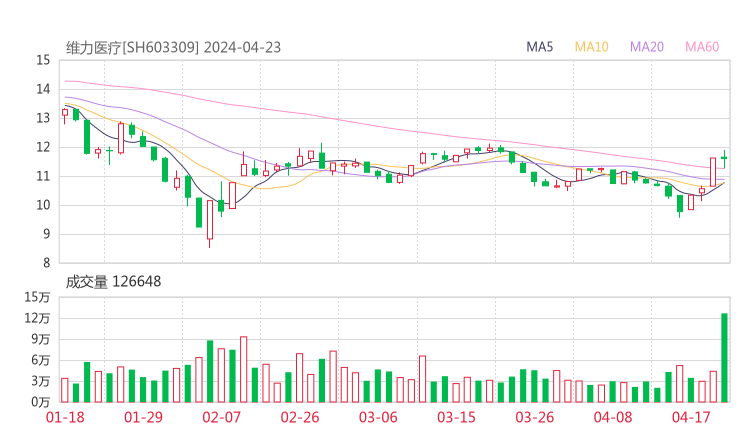The width and height of the screenshot is (740, 440).
Task: Click the volume axis label 9万
Action: 41,339
